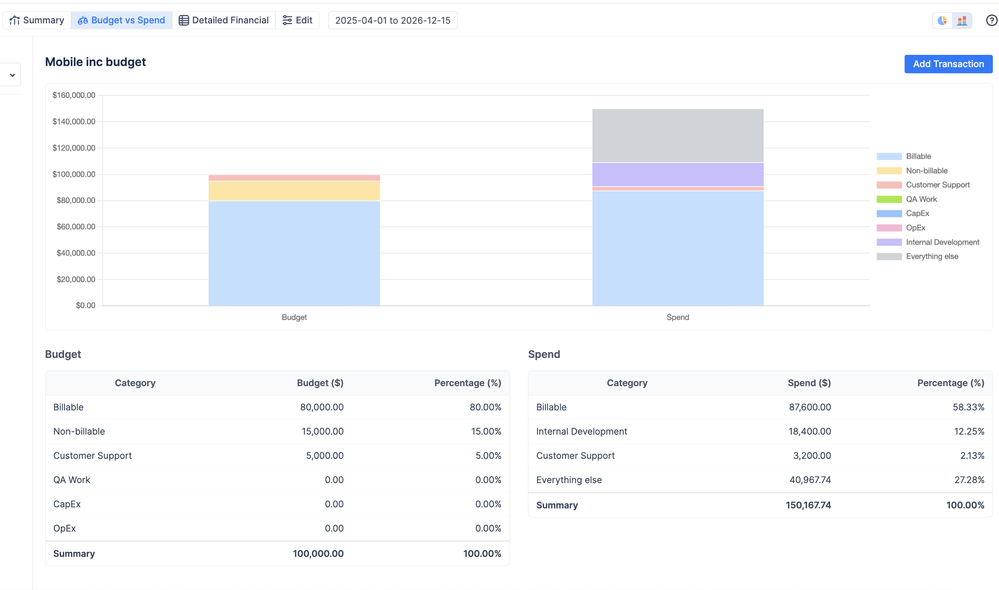Open the Detailed Financial tab
This screenshot has height=590, width=999.
click(224, 20)
